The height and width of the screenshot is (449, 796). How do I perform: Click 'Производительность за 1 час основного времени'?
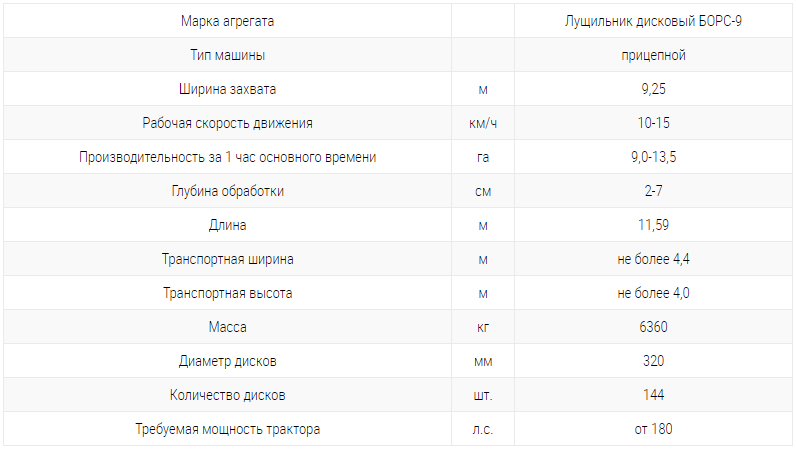[x=227, y=157]
